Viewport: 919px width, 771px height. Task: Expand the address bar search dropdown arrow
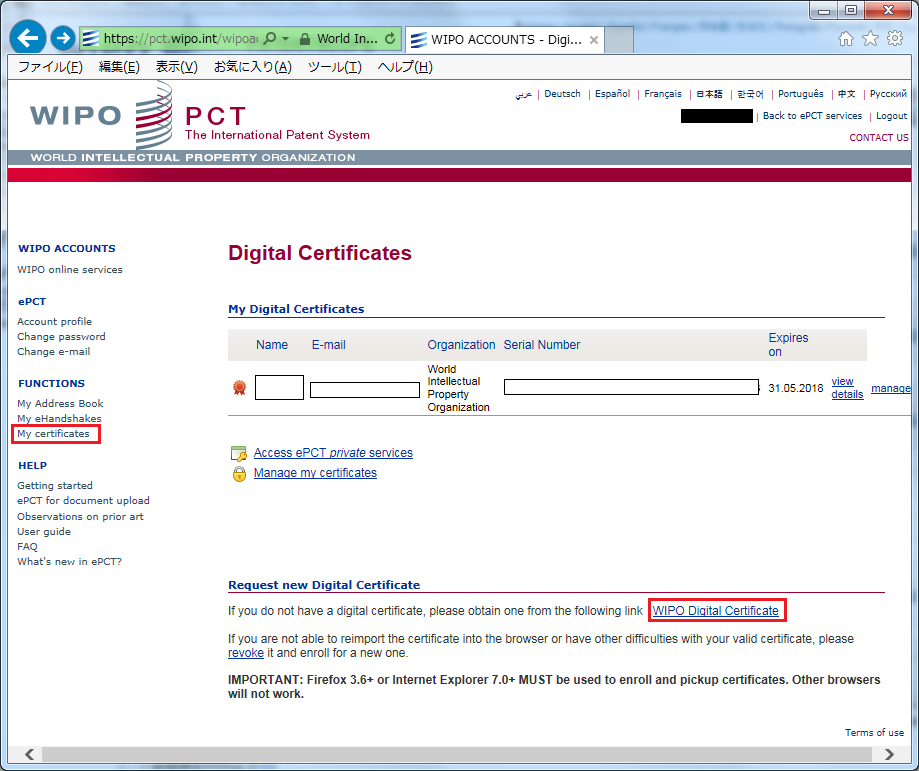point(285,39)
